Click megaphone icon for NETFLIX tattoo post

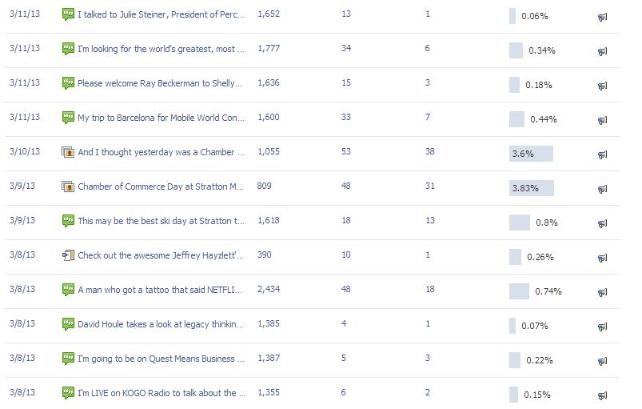[602, 291]
